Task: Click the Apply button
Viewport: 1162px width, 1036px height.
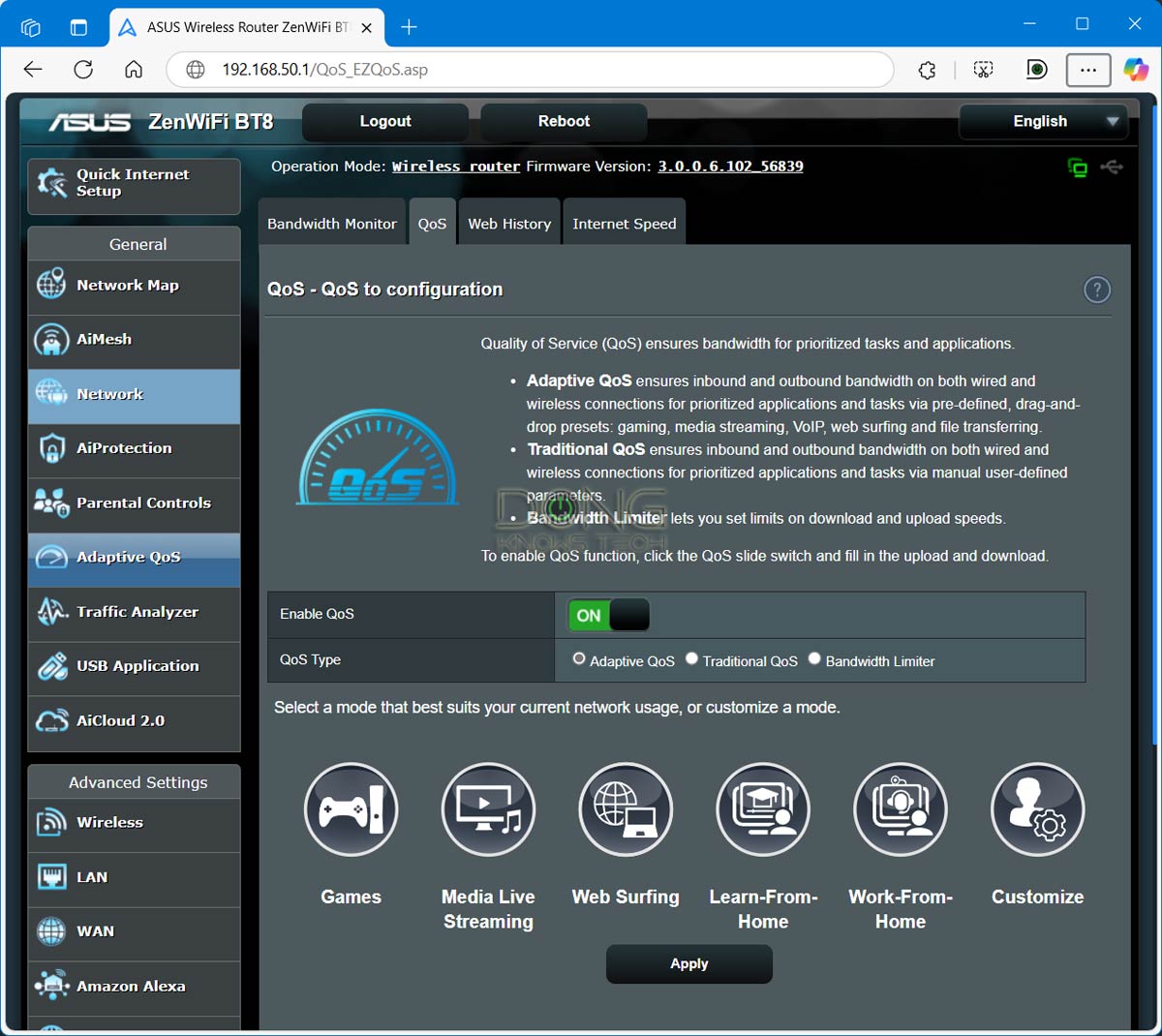Action: 689,964
